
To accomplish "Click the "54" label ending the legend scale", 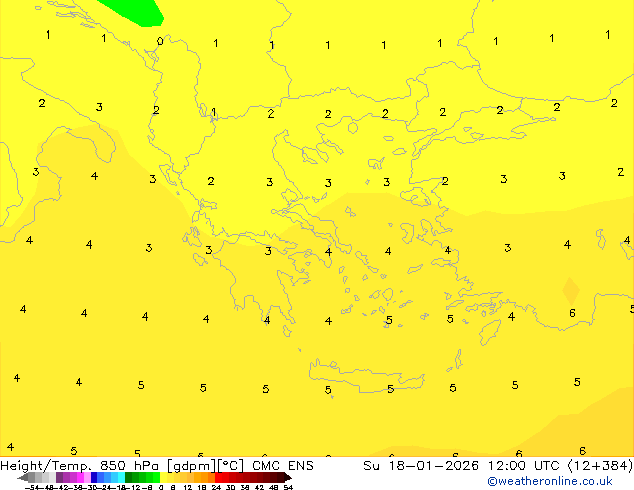I will click(x=288, y=487).
